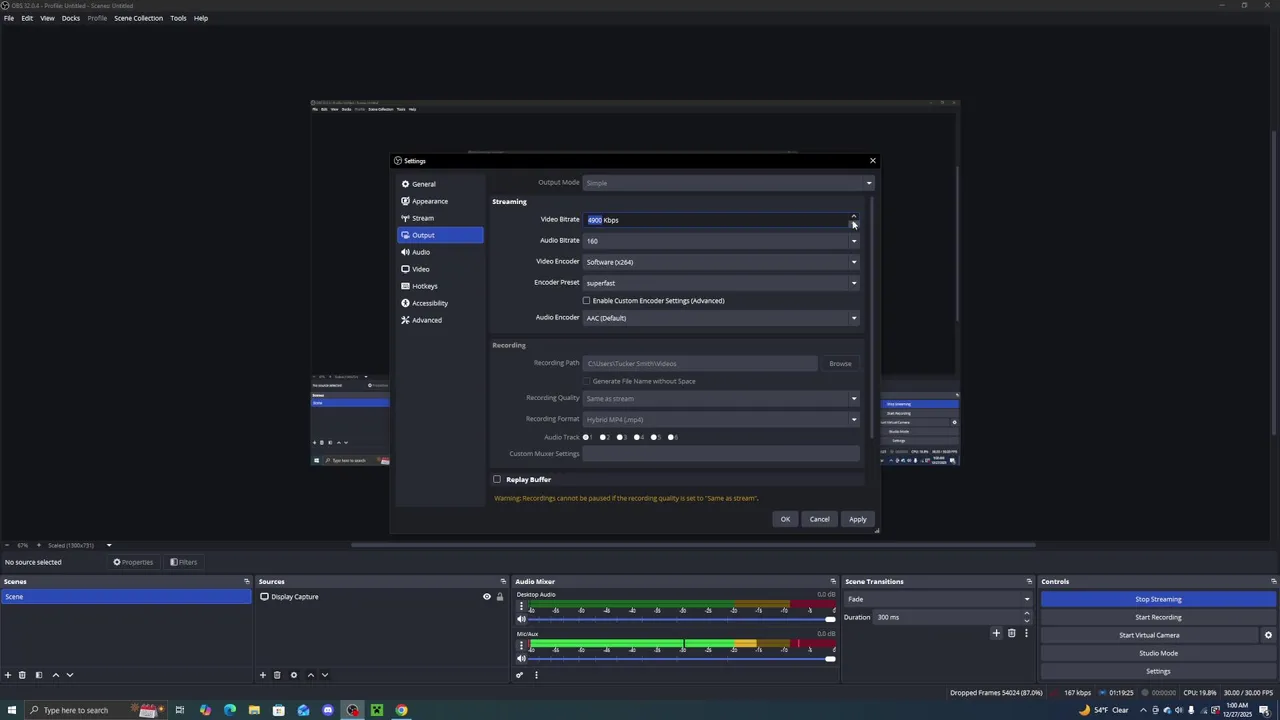Click OK in Settings dialog

(x=785, y=519)
